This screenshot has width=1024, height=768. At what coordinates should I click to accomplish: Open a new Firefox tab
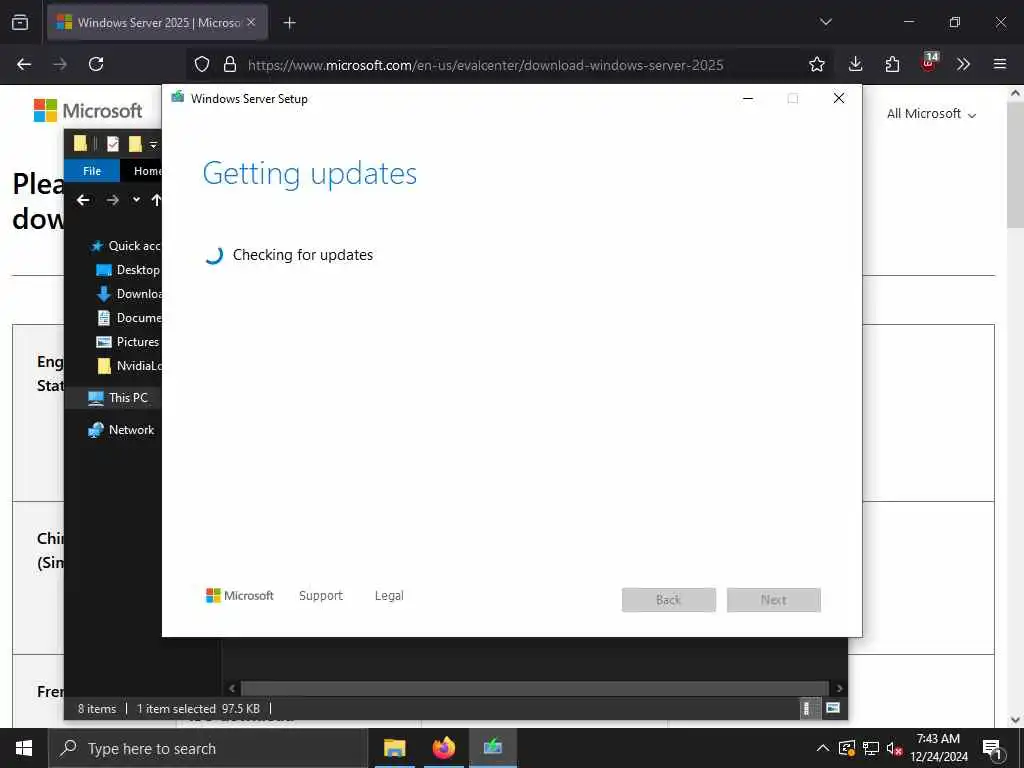[x=289, y=23]
